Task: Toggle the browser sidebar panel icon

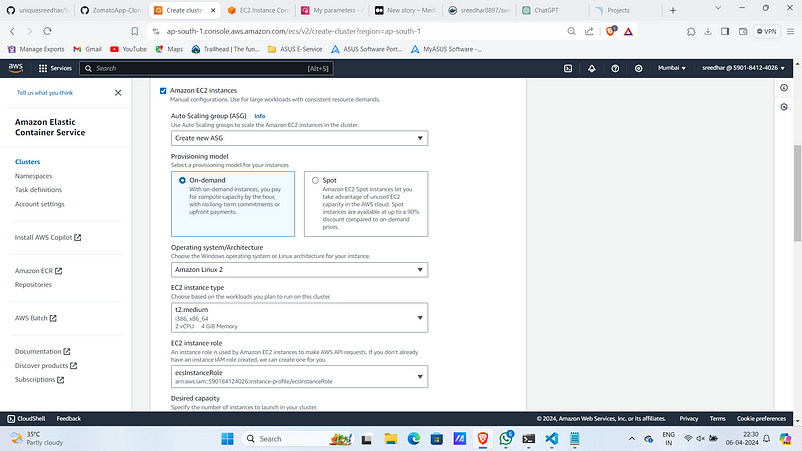Action: (725, 31)
